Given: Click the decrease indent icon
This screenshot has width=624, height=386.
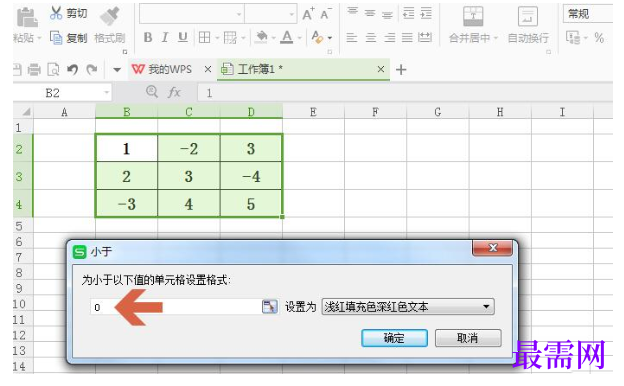Looking at the screenshot, I should (x=409, y=14).
